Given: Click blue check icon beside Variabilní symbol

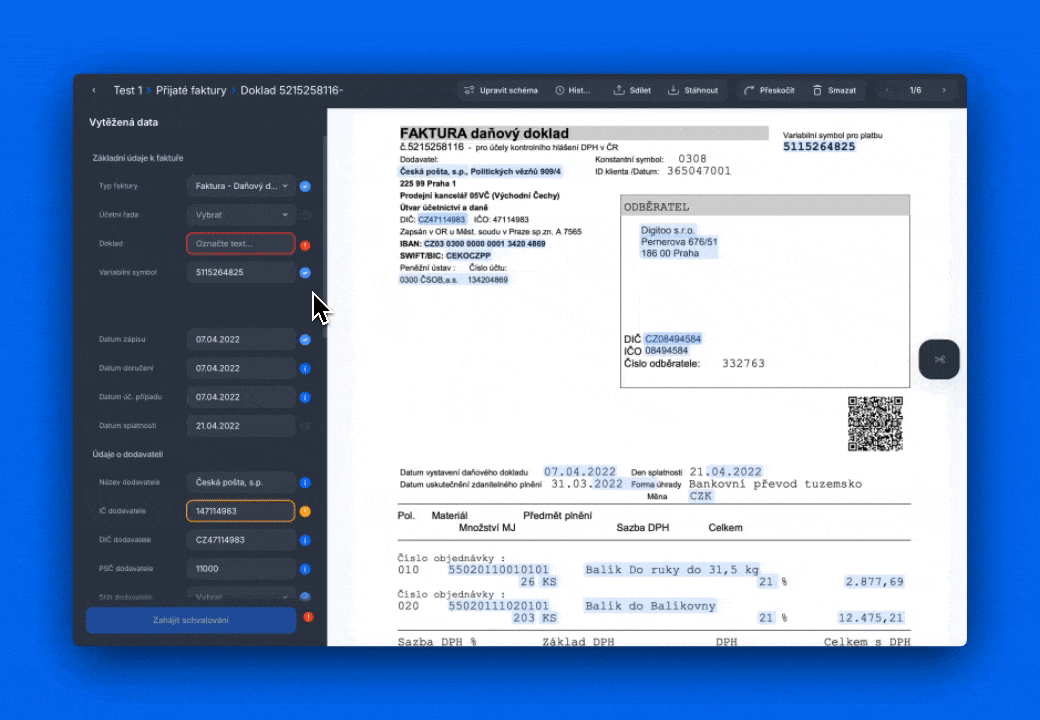Looking at the screenshot, I should [x=305, y=272].
